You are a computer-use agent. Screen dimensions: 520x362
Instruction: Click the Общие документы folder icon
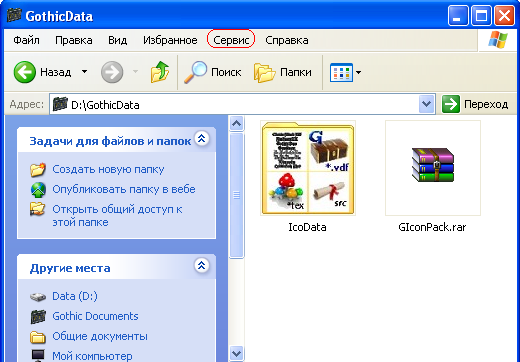tap(38, 337)
